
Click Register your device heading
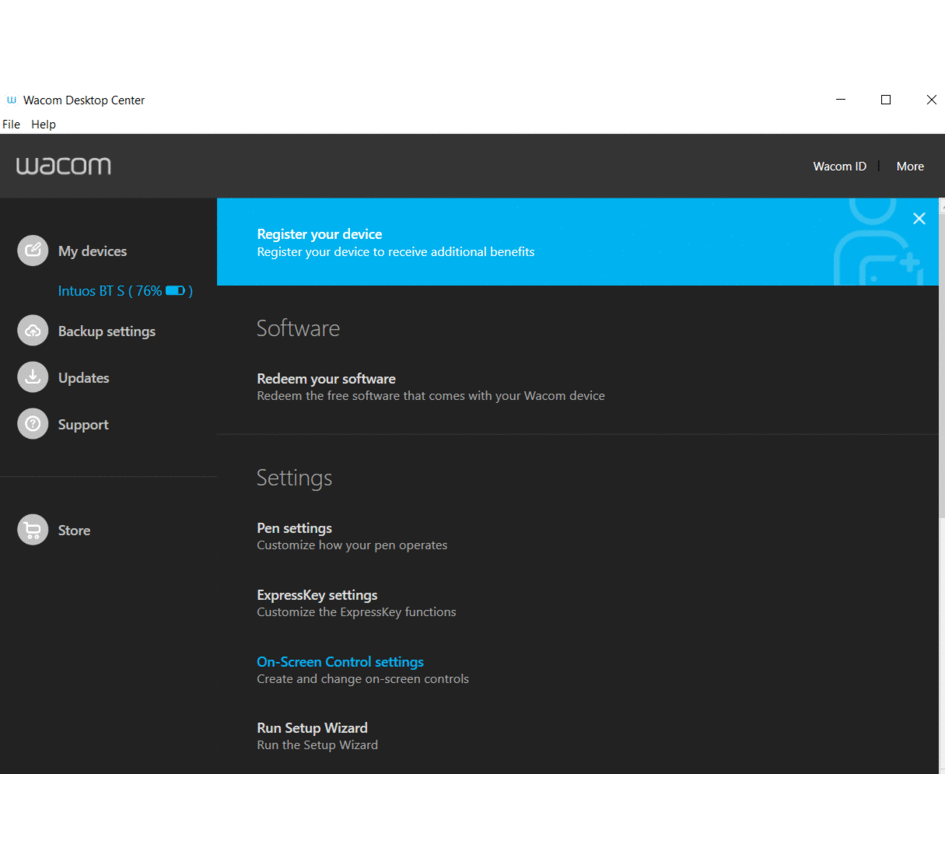point(319,234)
